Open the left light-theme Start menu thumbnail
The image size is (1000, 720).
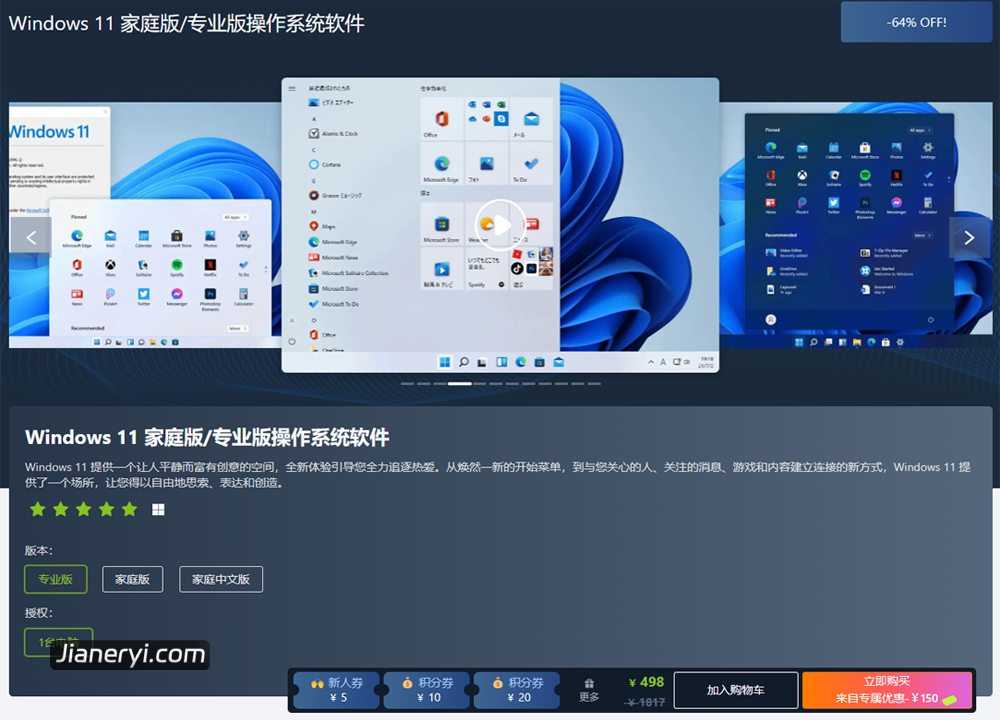coord(145,225)
